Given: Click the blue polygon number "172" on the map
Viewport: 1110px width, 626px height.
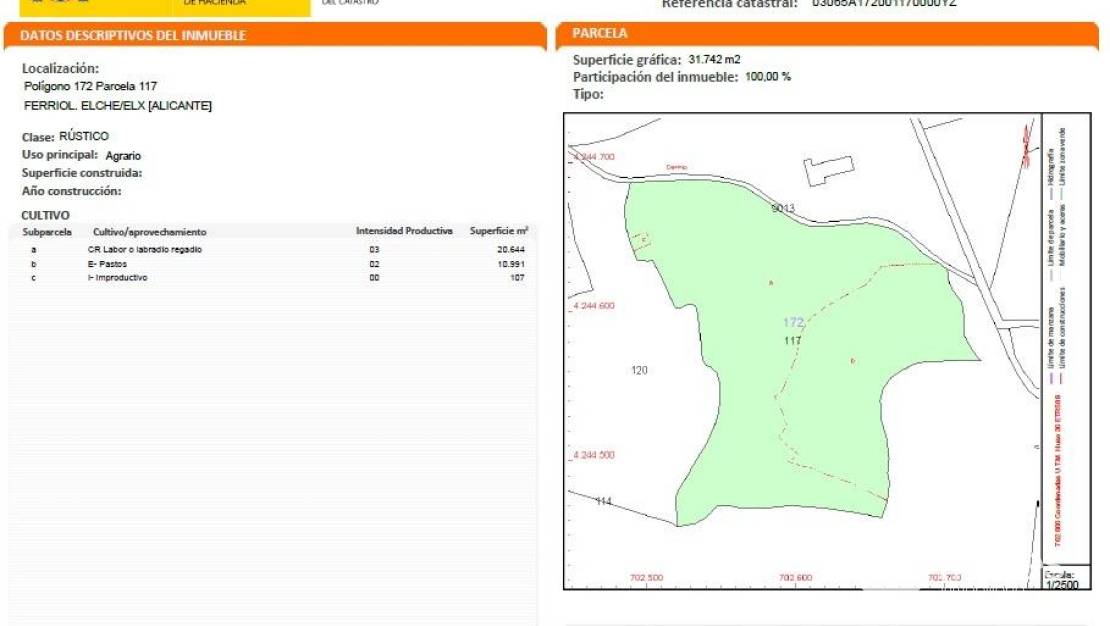Looking at the screenshot, I should coord(793,323).
